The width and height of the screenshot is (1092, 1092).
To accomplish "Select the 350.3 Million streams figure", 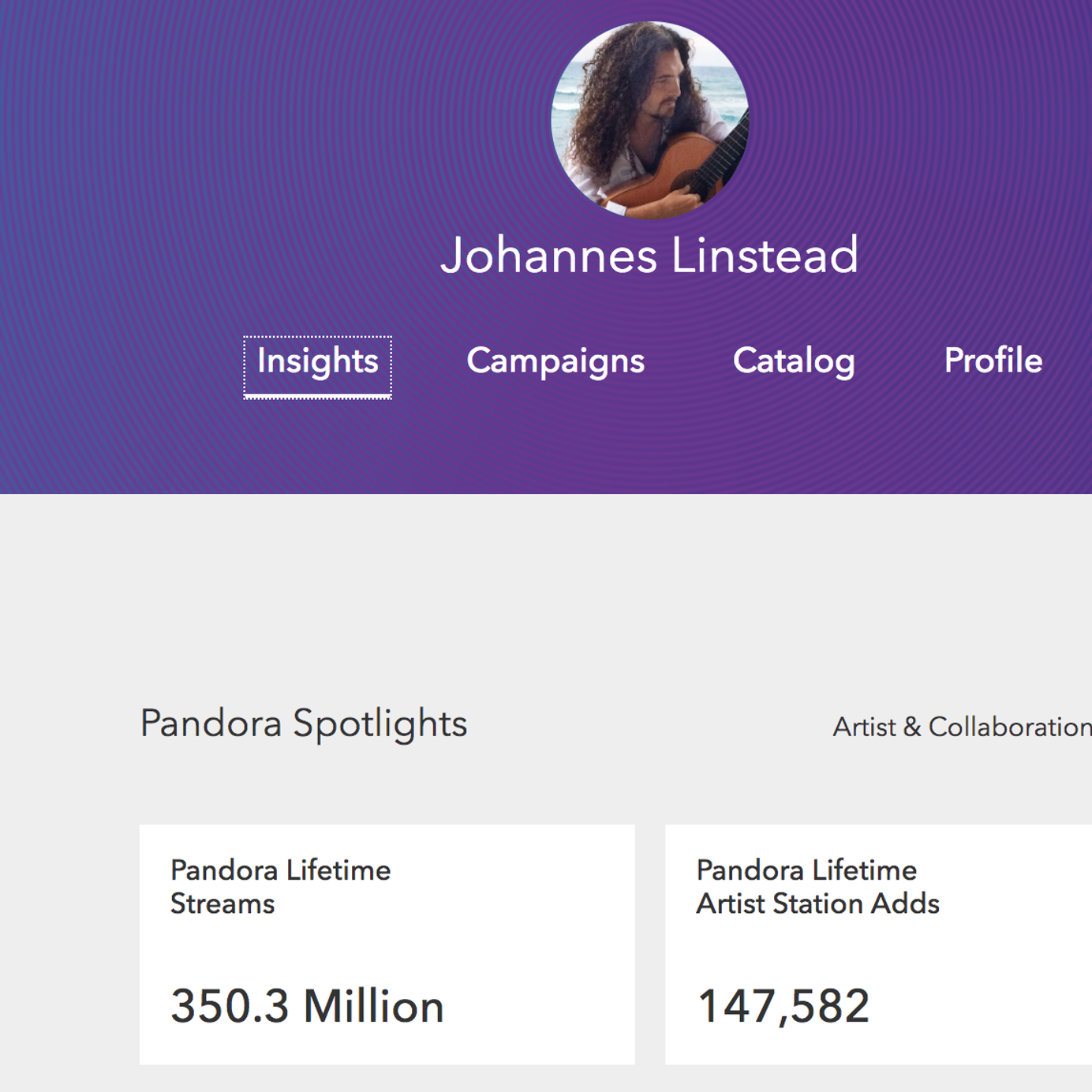I will click(308, 1007).
